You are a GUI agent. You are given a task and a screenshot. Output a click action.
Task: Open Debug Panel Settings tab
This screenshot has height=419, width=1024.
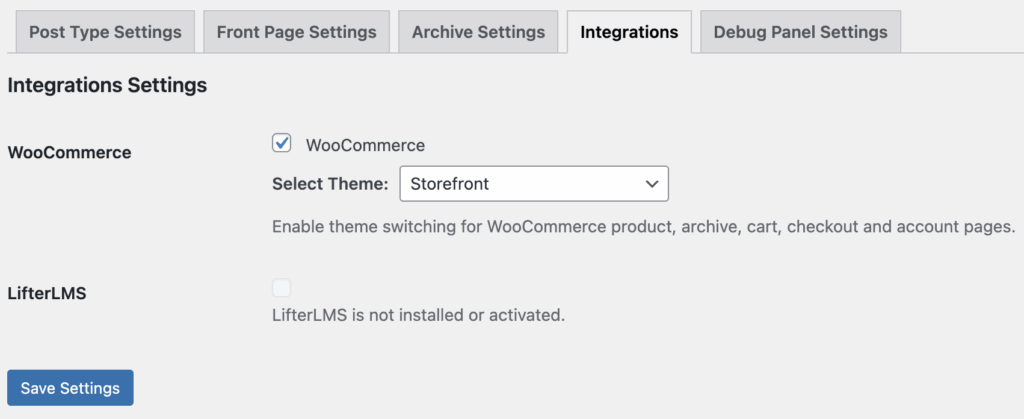tap(800, 32)
